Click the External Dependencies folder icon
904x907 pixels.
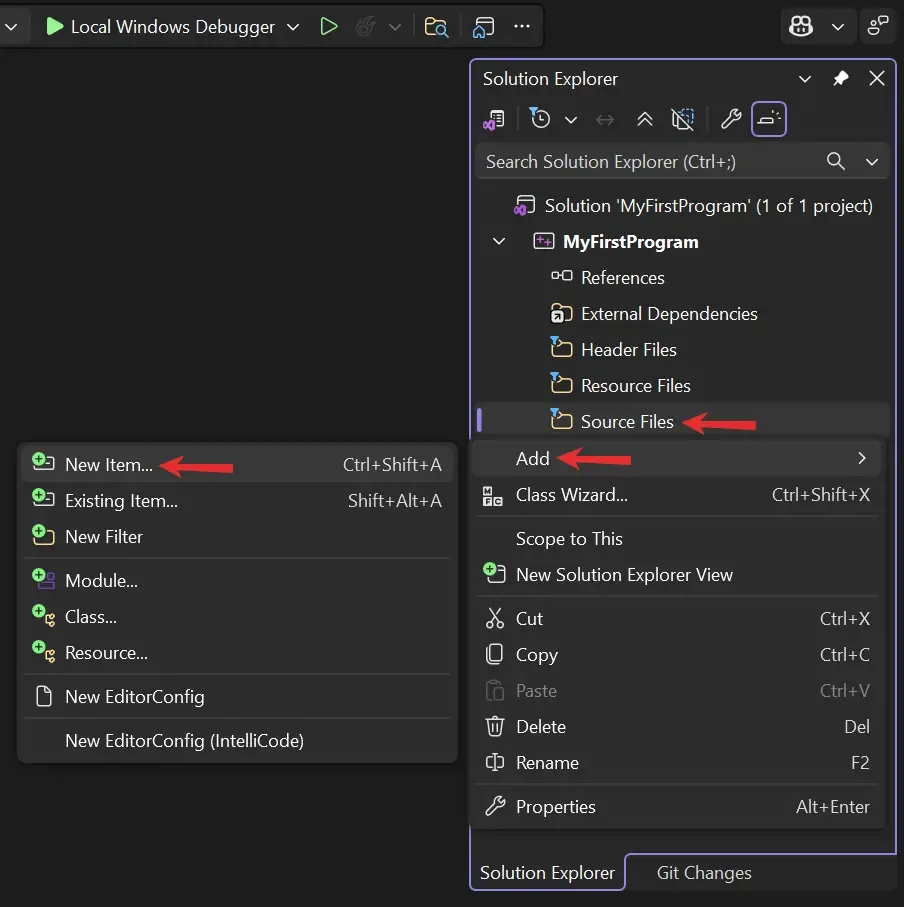pos(560,313)
